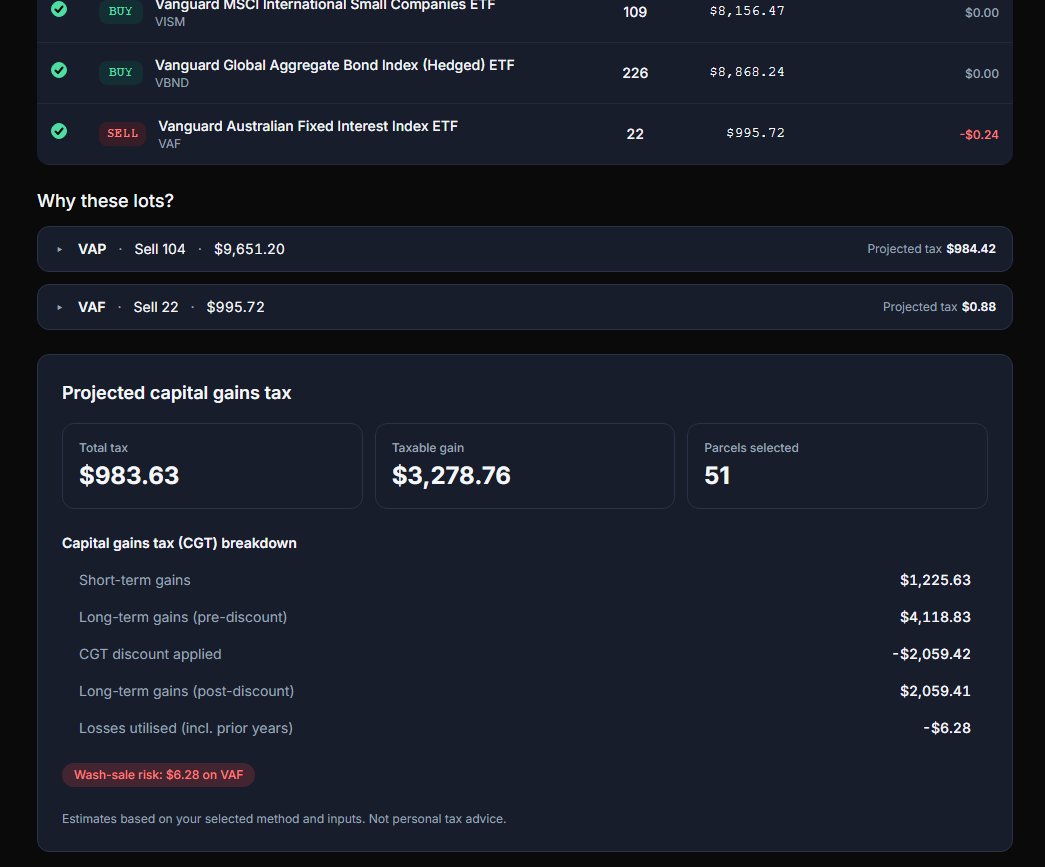Screen dimensions: 1045x867
Task: Click Vanguard Australian Fixed Interest Index ETF name
Action: point(308,126)
